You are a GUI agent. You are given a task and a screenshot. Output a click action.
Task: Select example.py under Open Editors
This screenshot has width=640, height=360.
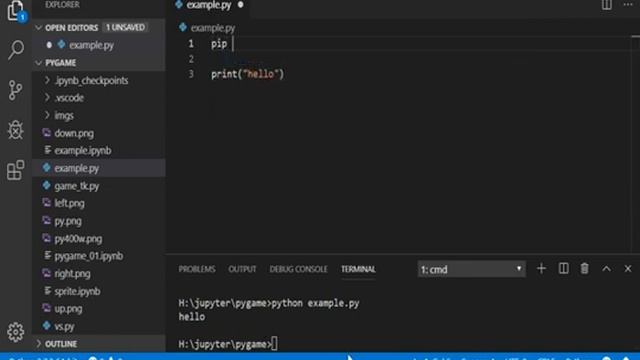(91, 45)
